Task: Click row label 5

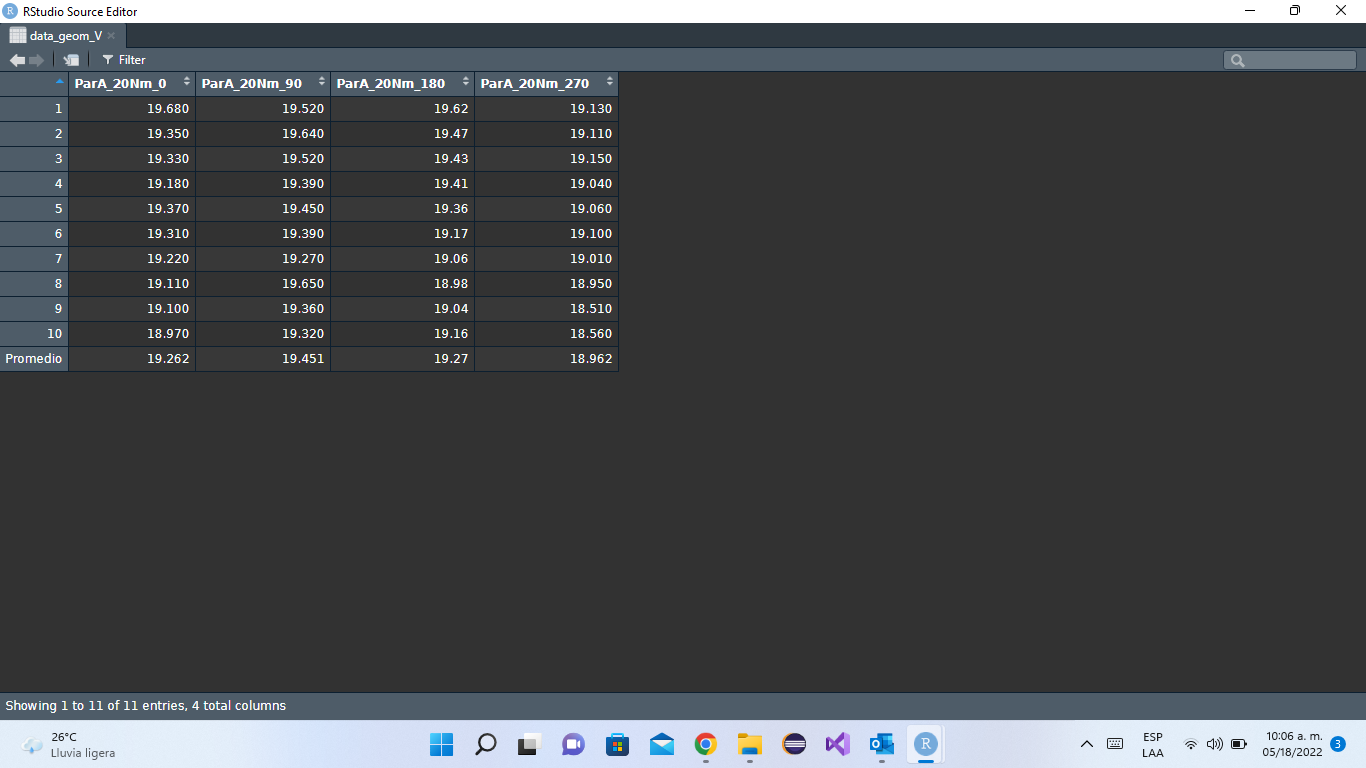Action: 34,209
